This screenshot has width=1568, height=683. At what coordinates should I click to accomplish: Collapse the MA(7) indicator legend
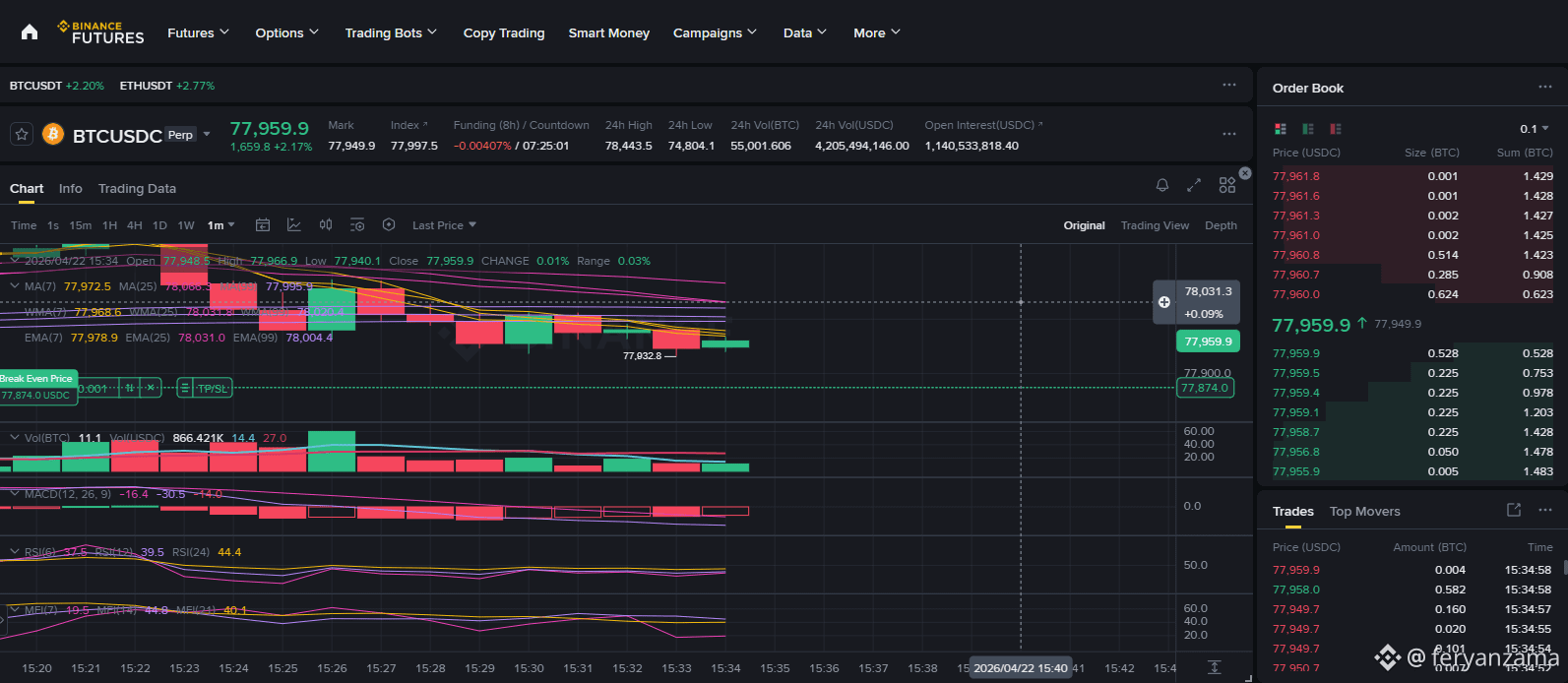click(x=15, y=286)
